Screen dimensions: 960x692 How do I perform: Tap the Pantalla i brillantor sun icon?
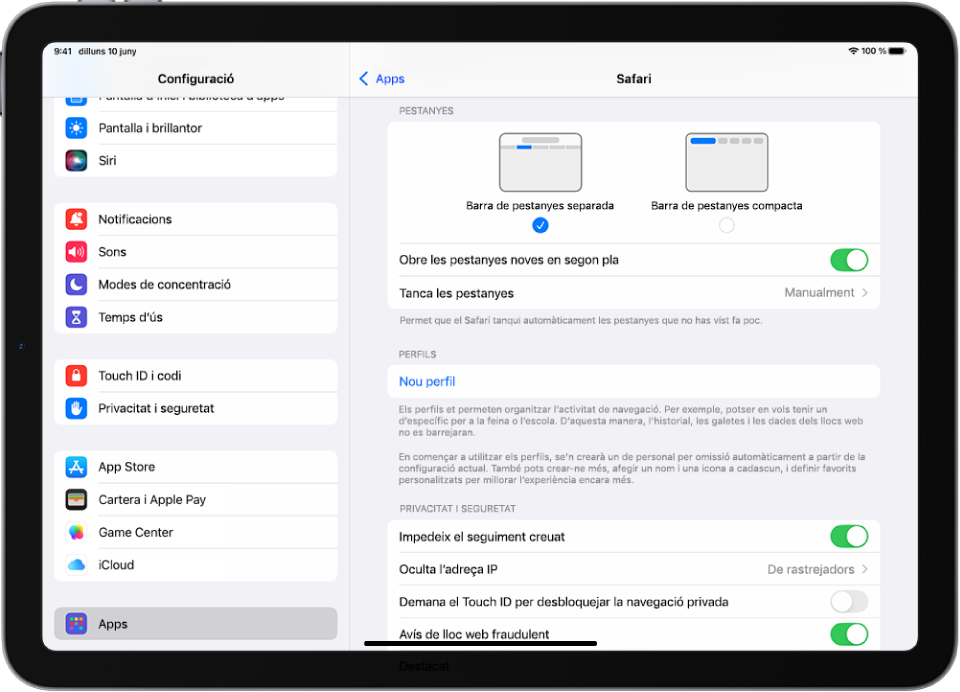coord(76,128)
